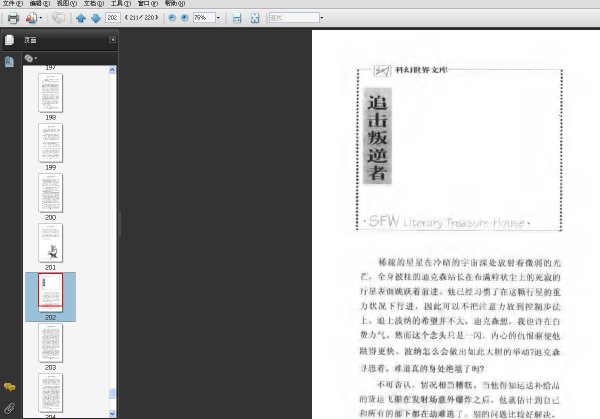Open the find options dropdown arrow
The width and height of the screenshot is (600, 419).
321,18
